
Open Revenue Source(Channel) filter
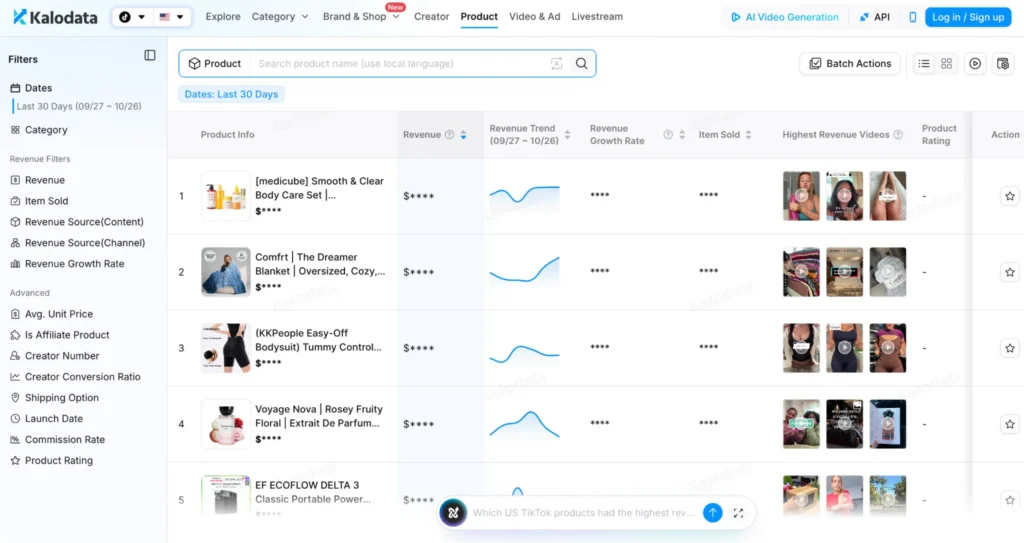[77, 242]
